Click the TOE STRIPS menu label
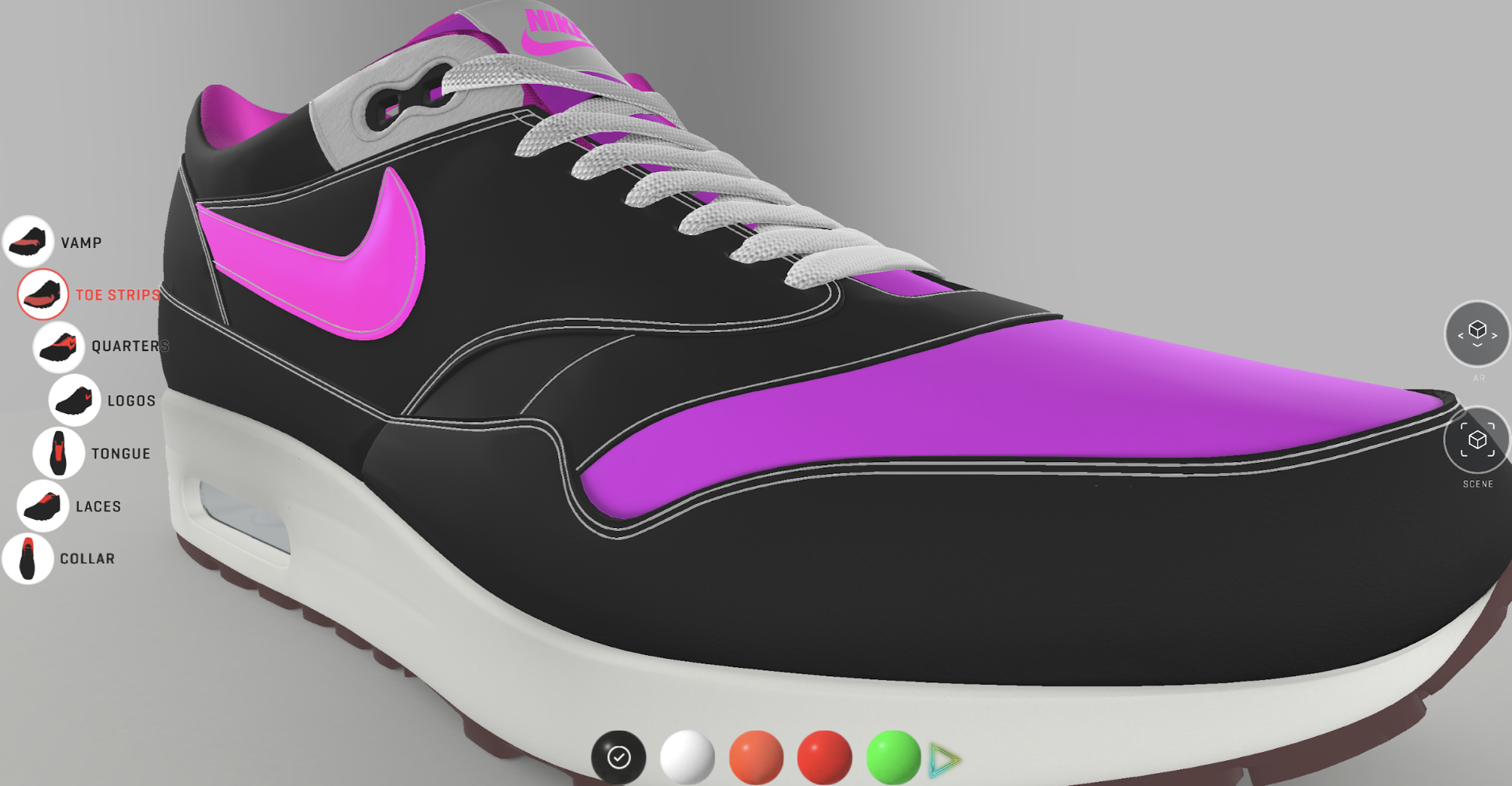Viewport: 1512px width, 786px height. tap(118, 295)
